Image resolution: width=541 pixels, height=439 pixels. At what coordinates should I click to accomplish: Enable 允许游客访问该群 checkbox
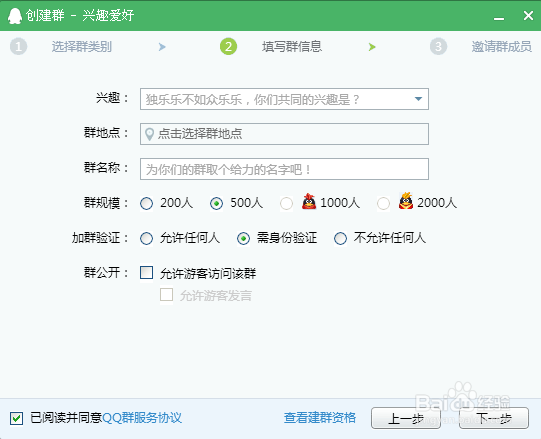(x=147, y=272)
